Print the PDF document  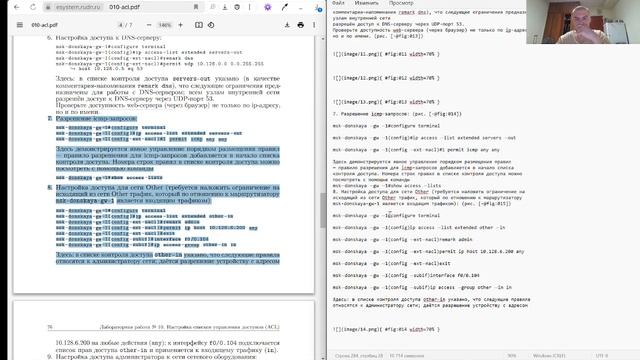[x=301, y=25]
